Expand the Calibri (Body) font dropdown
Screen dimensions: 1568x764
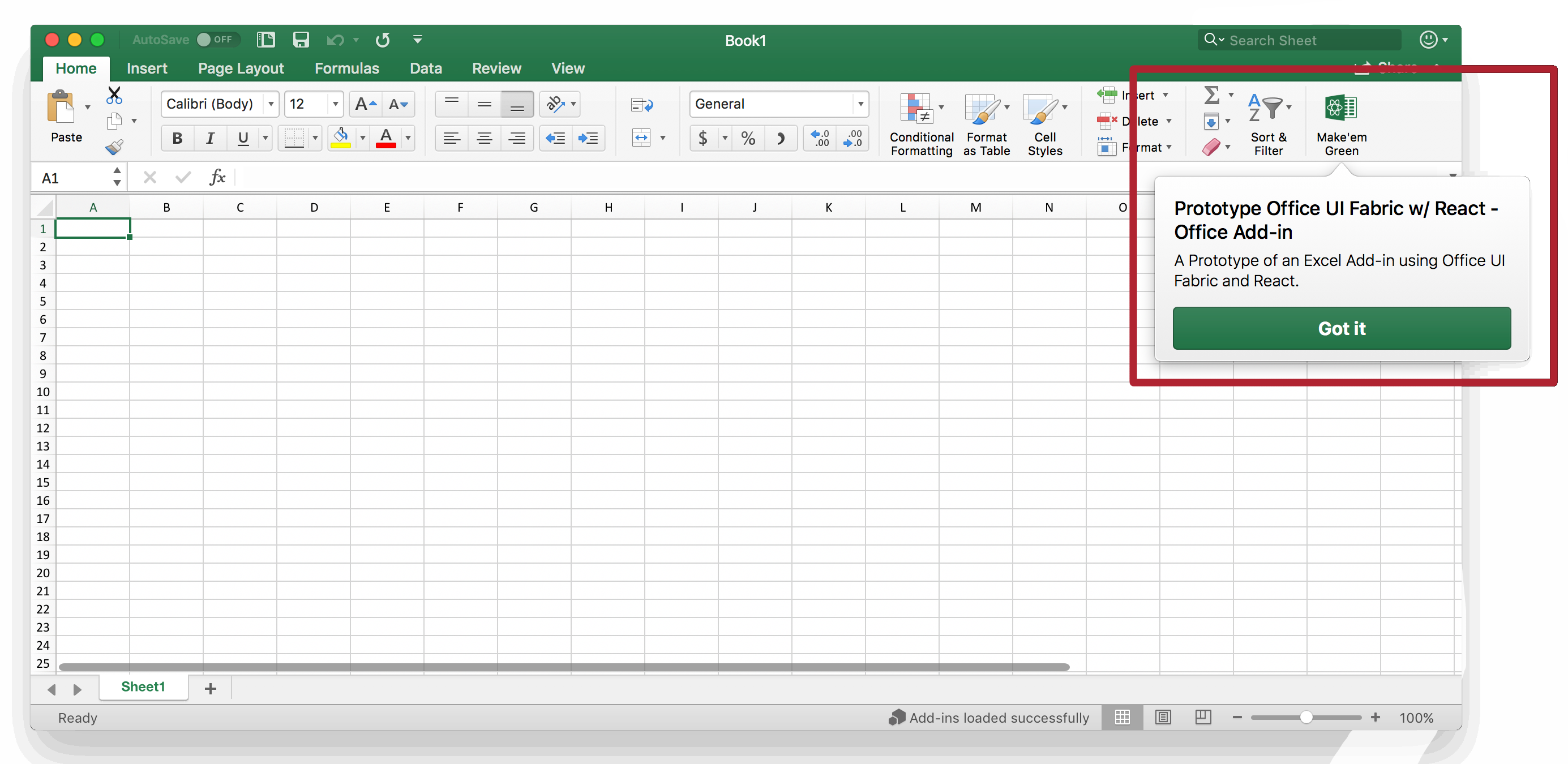(271, 104)
